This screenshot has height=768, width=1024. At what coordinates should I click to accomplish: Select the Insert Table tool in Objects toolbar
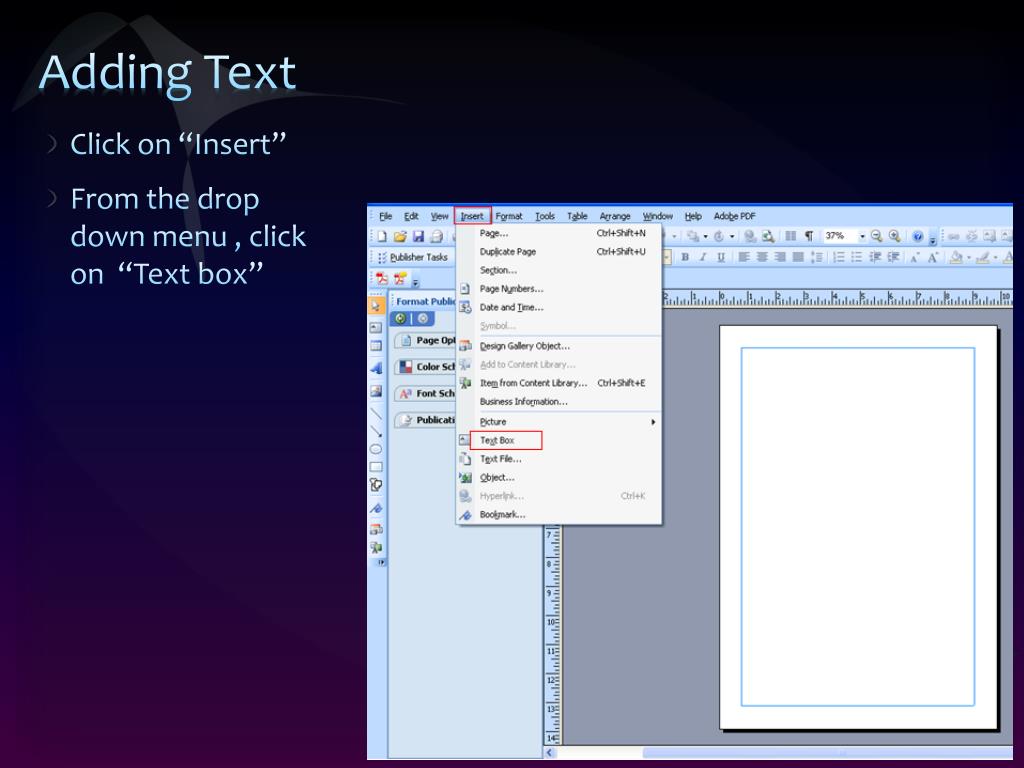[376, 346]
